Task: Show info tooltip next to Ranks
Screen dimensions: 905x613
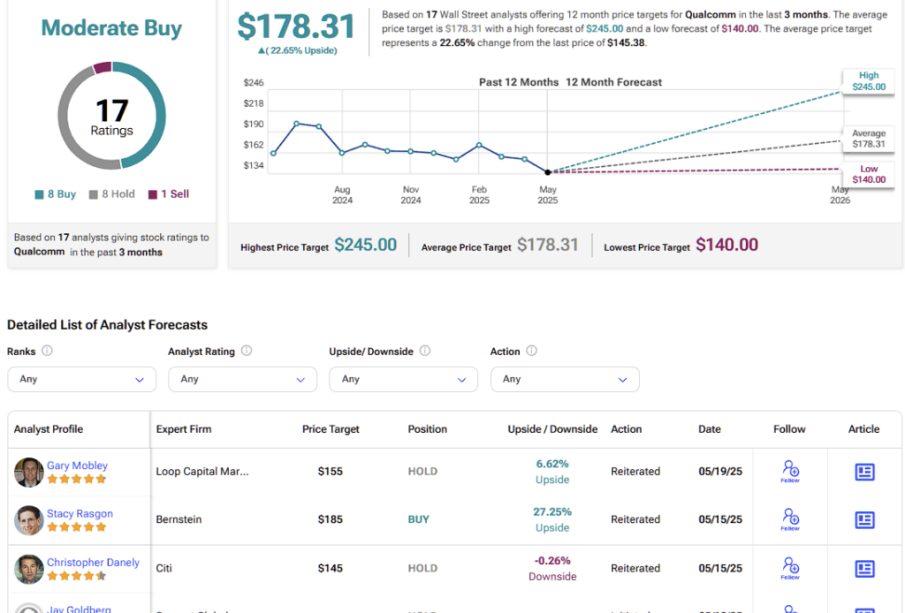Action: click(x=47, y=350)
